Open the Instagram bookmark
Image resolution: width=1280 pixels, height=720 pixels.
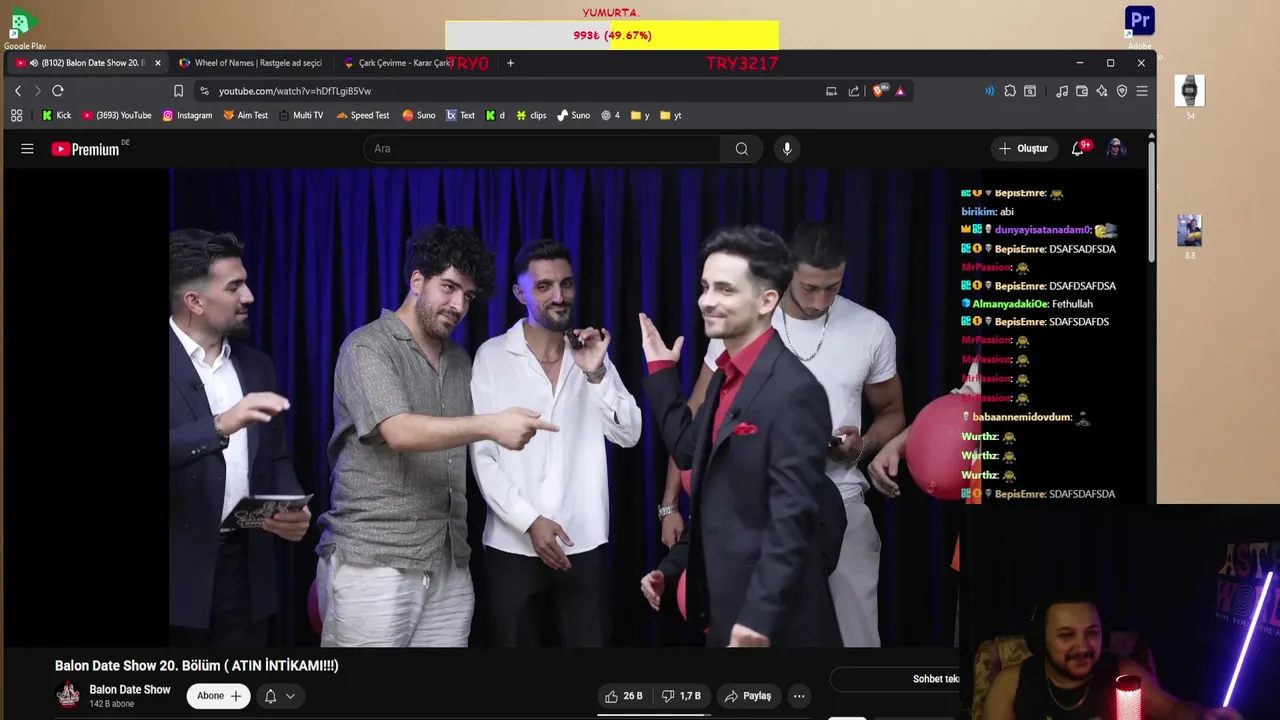[187, 115]
